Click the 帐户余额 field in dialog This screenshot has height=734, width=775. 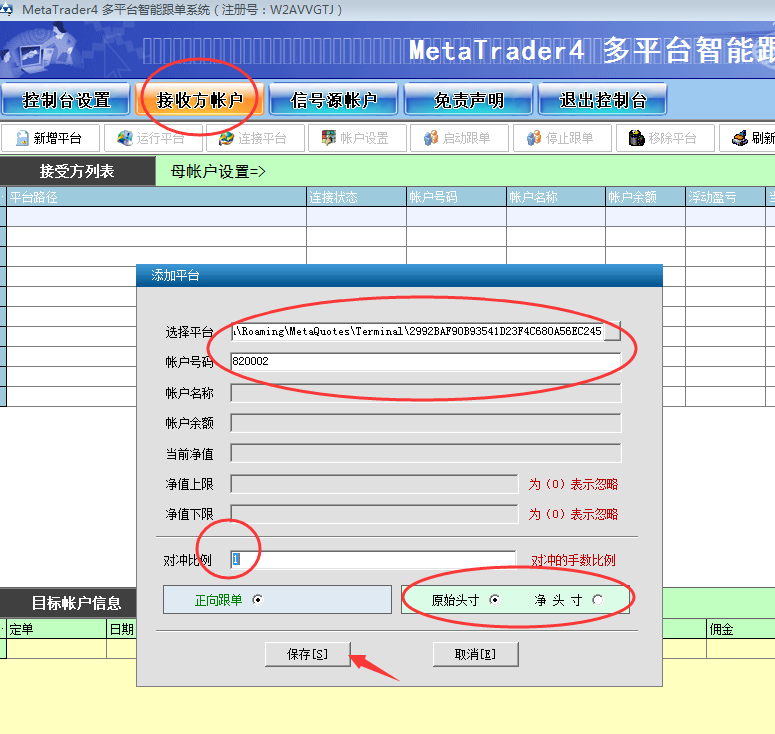pos(426,423)
